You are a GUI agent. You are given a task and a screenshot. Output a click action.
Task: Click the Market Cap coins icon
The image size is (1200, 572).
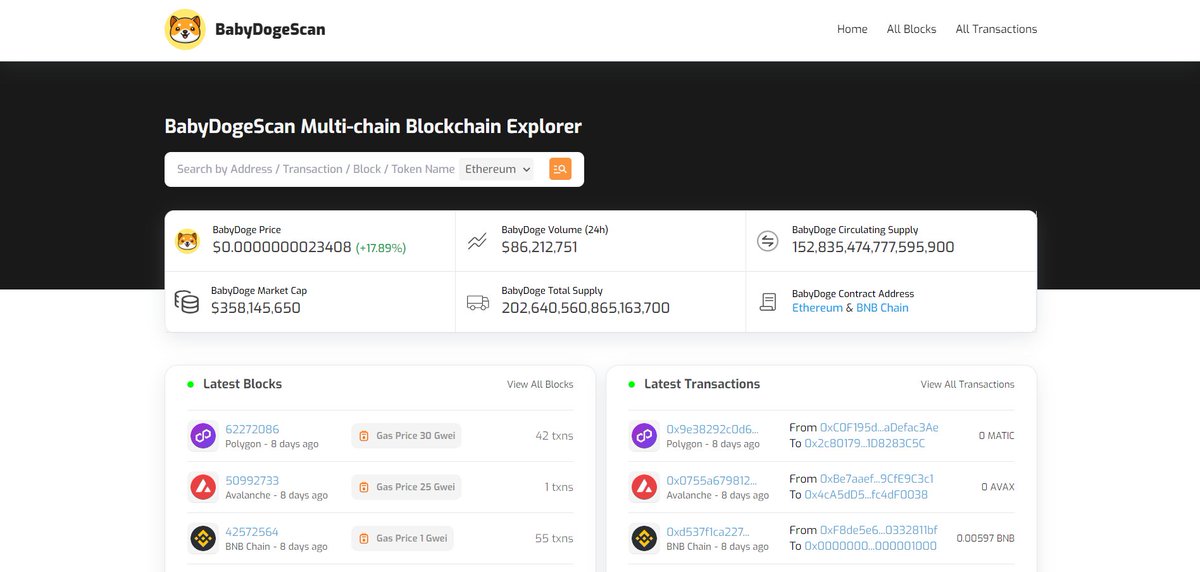[187, 302]
